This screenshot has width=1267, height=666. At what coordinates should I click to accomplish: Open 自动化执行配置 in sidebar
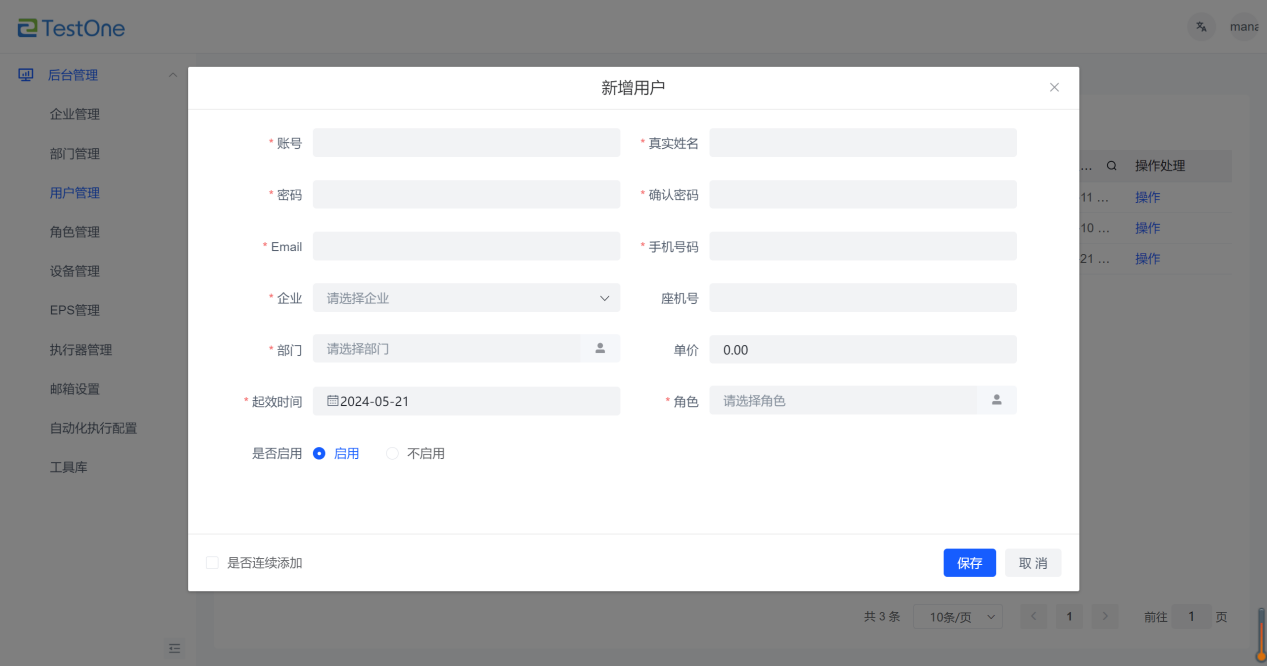click(94, 428)
